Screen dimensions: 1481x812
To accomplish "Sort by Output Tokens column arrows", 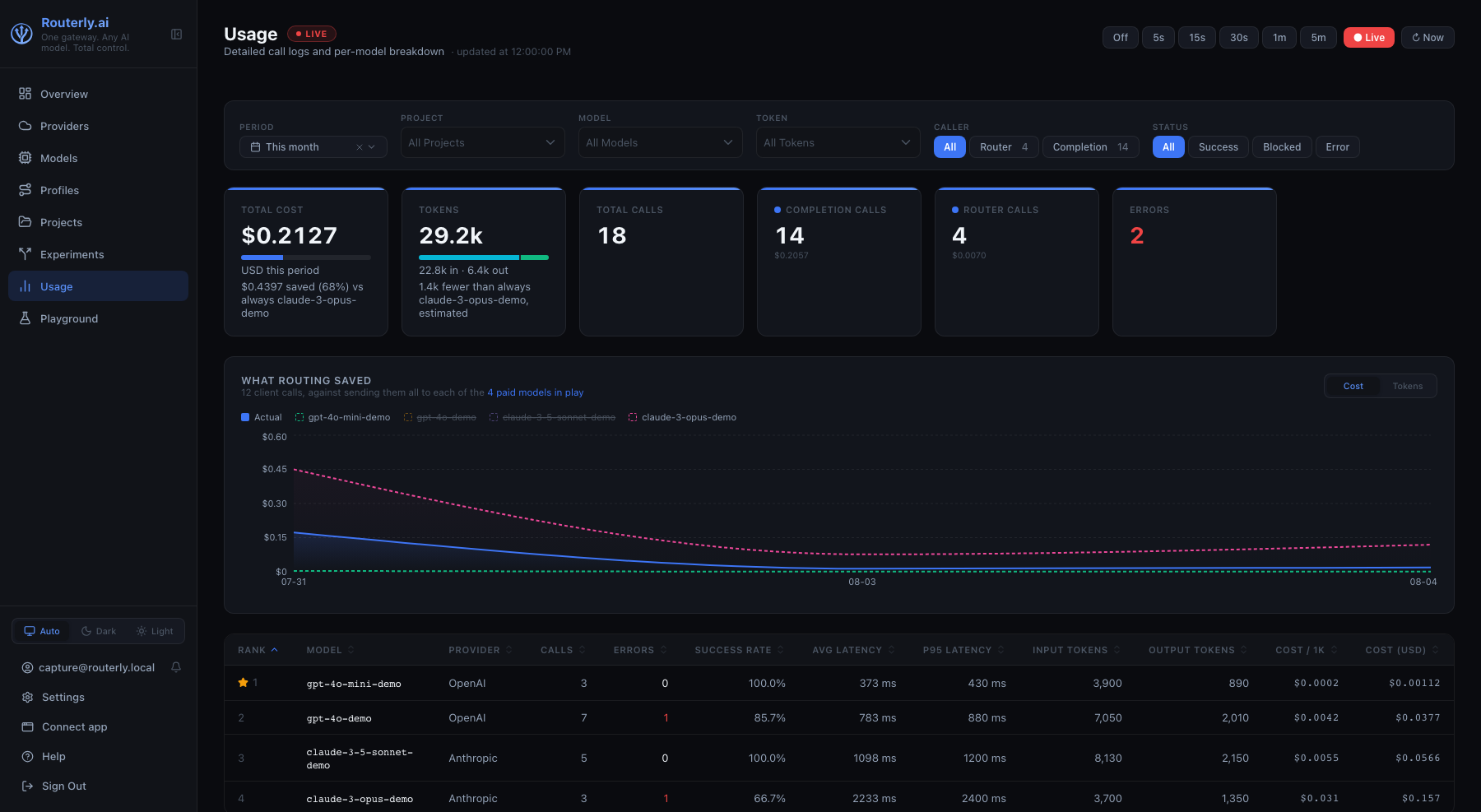I will click(x=1244, y=650).
